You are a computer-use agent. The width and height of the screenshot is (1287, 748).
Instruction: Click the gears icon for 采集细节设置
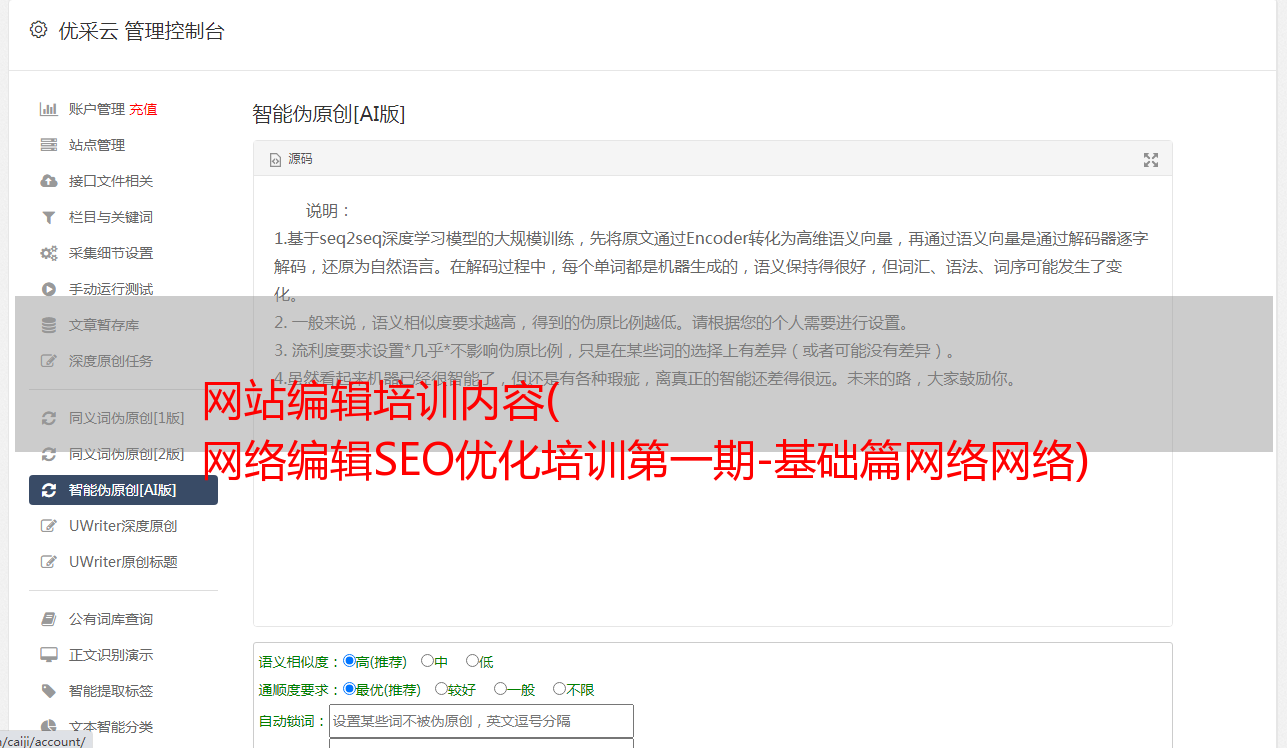coord(48,253)
